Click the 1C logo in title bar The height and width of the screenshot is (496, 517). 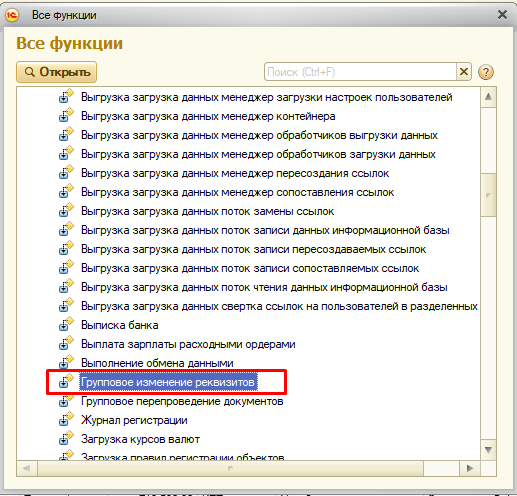coord(12,15)
